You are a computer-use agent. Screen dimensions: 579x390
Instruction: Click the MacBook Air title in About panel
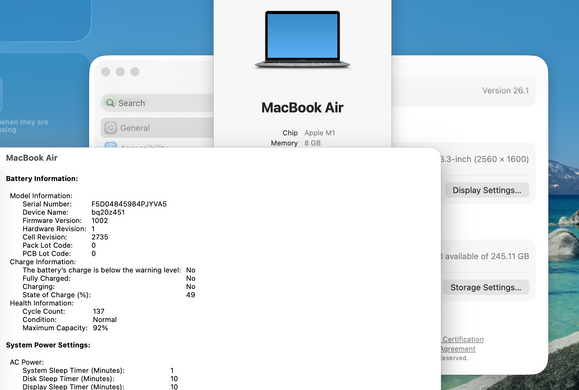(302, 107)
